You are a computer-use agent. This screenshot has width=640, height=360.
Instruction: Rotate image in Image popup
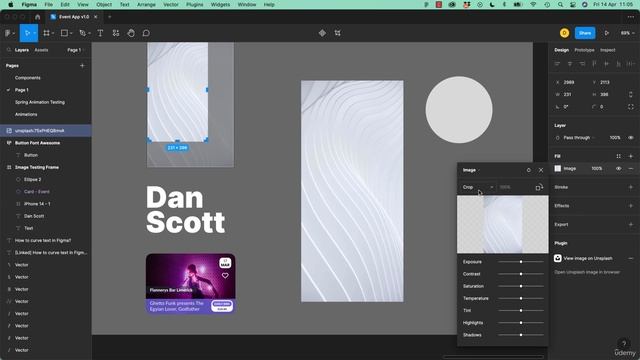point(539,187)
